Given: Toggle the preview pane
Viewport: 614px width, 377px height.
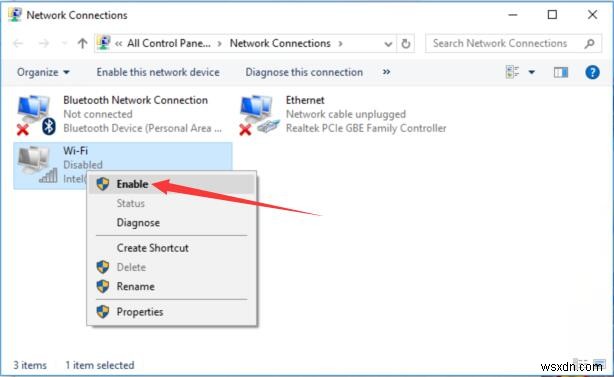Looking at the screenshot, I should [561, 72].
